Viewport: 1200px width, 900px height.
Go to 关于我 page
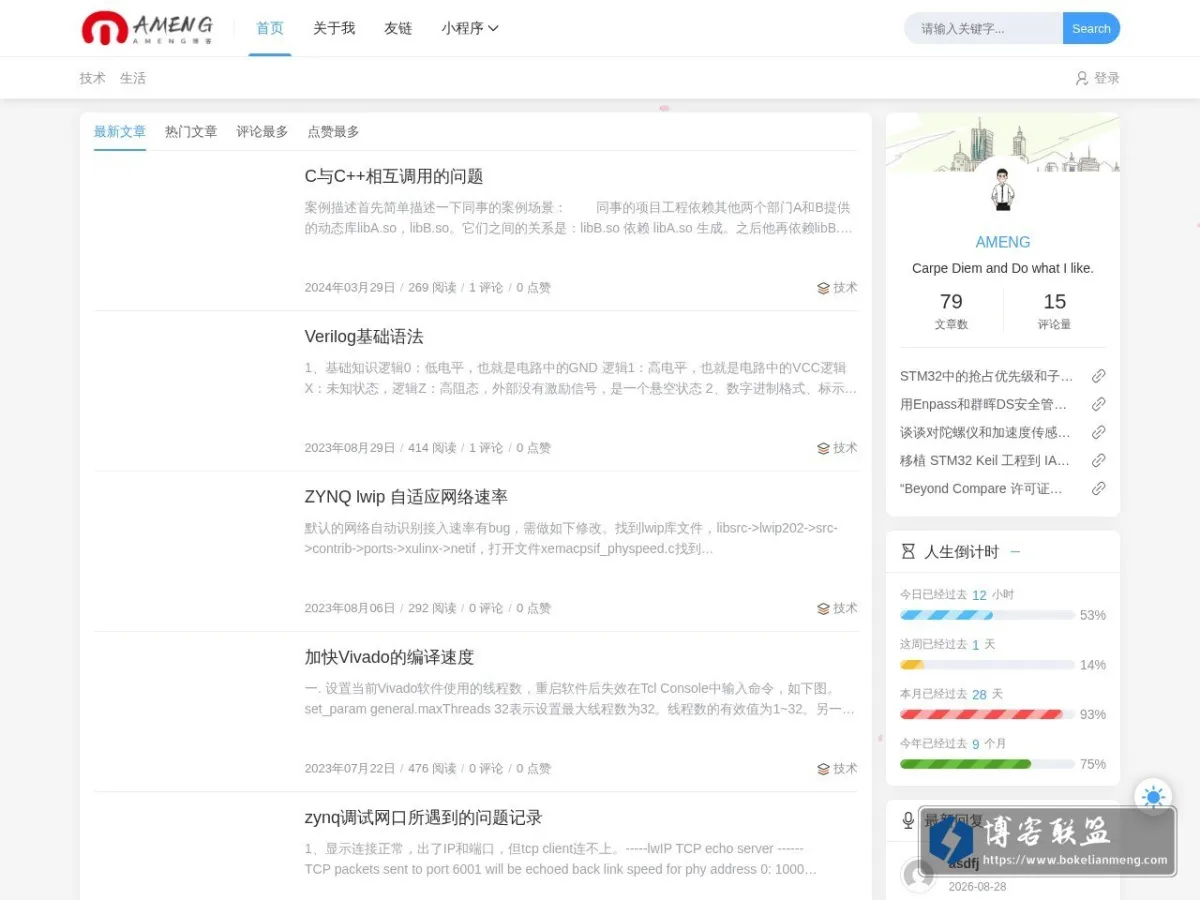click(334, 28)
